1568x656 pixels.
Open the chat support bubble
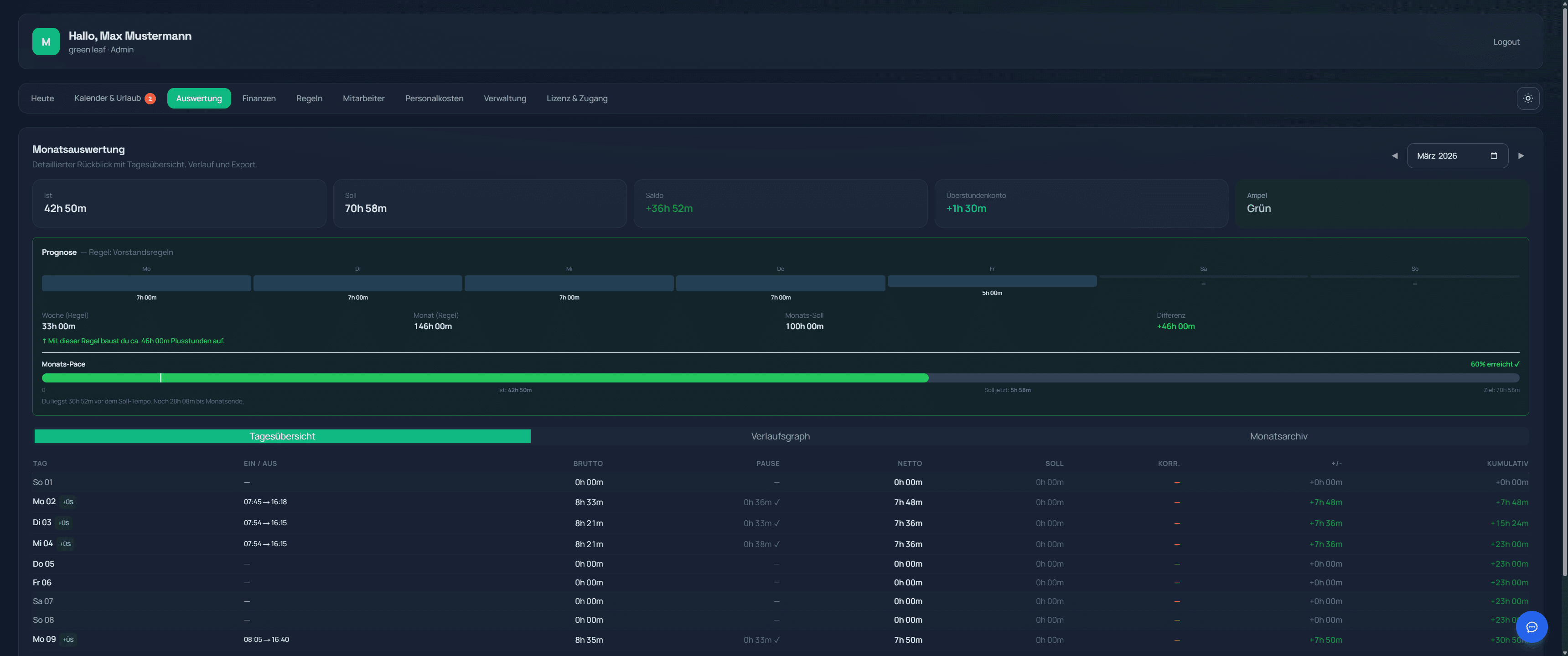(1532, 627)
